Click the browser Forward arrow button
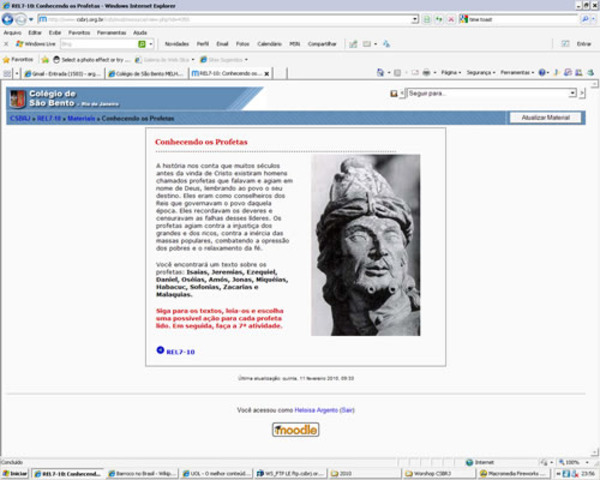 21,19
